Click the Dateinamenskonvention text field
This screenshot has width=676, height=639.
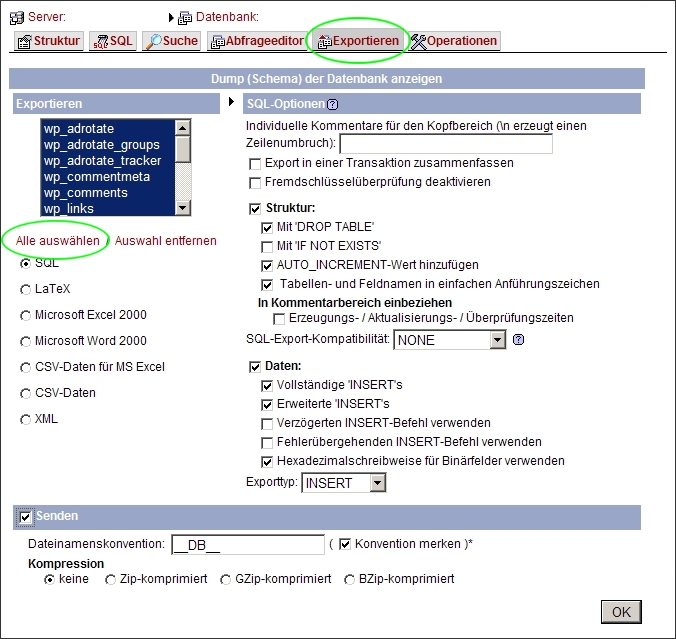[248, 545]
